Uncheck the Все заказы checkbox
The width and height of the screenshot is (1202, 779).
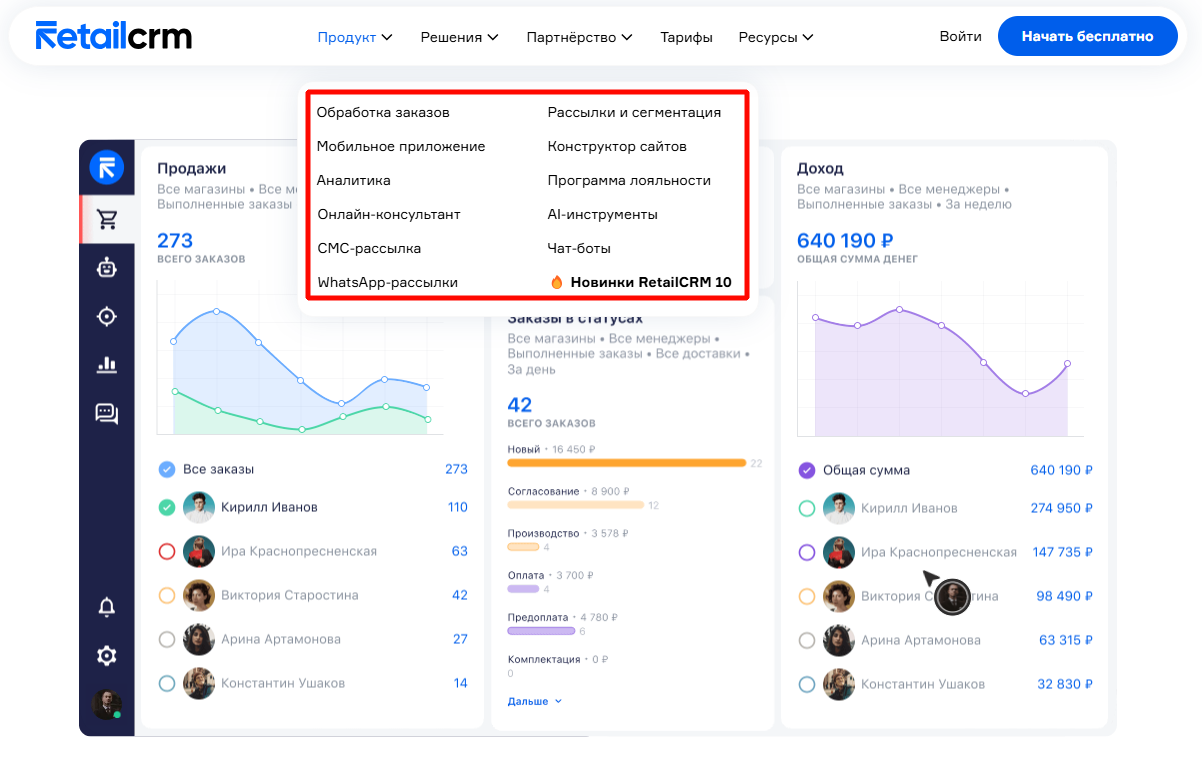[167, 469]
